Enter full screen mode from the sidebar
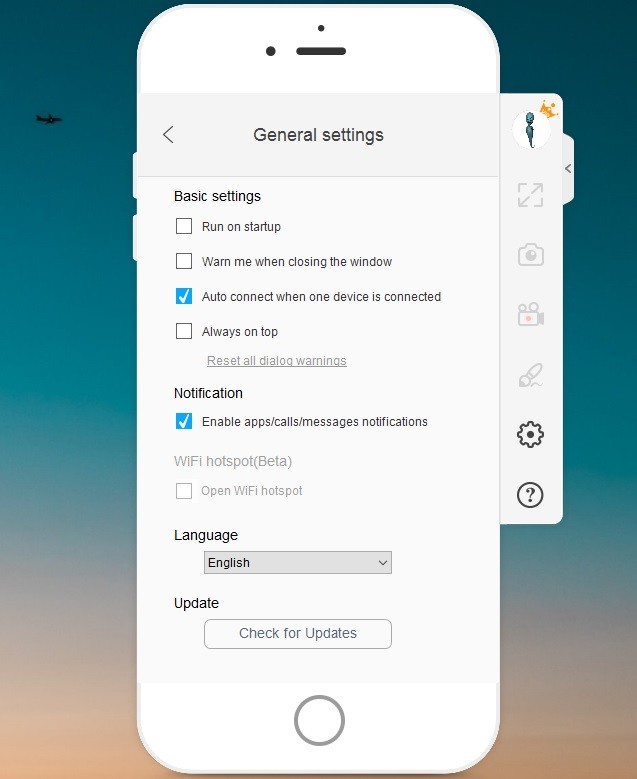This screenshot has width=637, height=779. click(530, 195)
